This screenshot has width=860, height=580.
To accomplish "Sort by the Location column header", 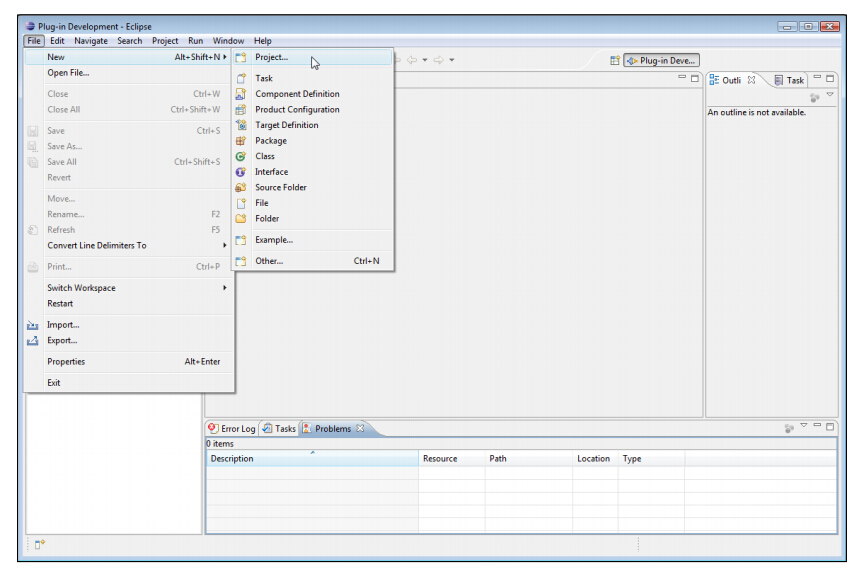I will (596, 459).
